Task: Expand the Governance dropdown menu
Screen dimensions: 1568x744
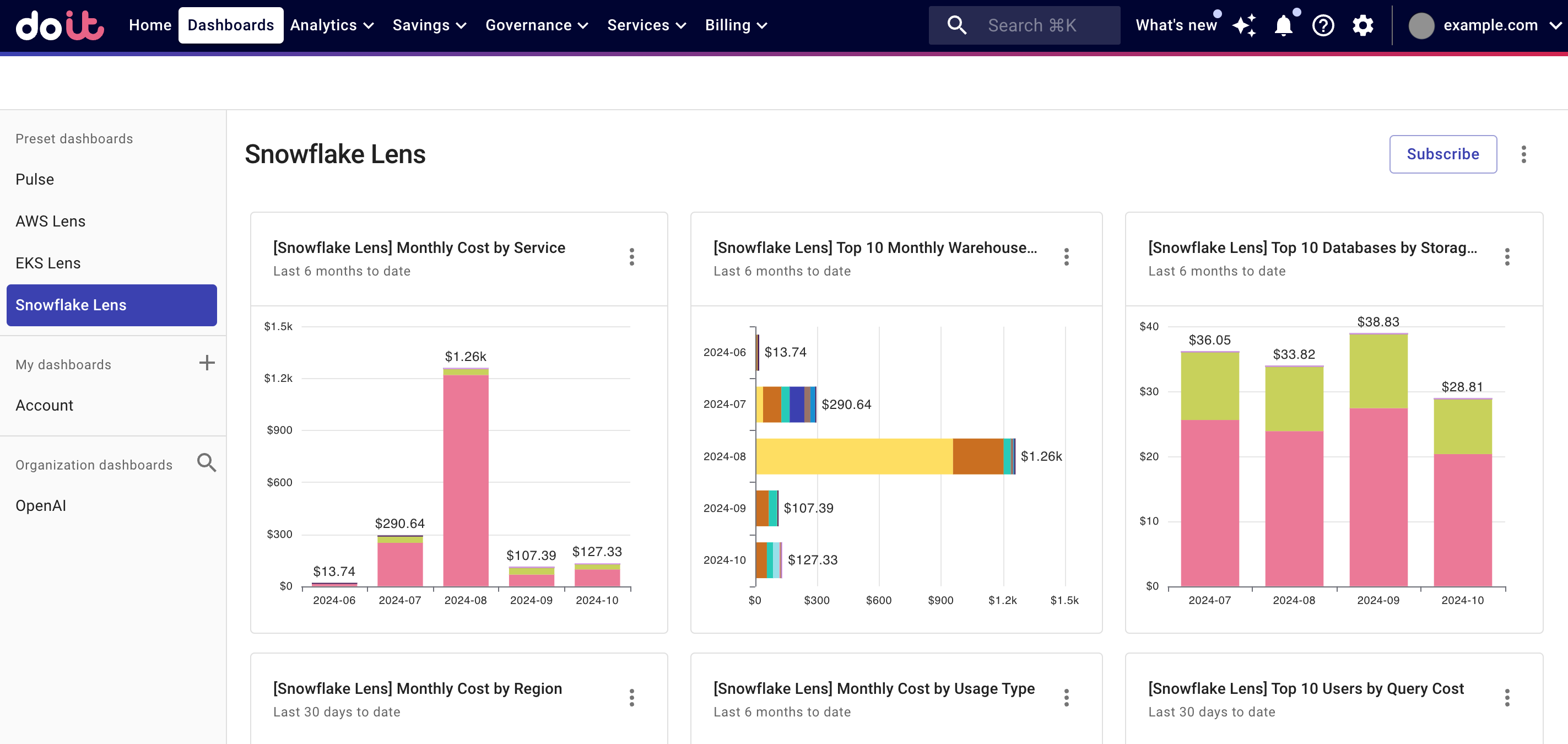Action: pyautogui.click(x=538, y=25)
